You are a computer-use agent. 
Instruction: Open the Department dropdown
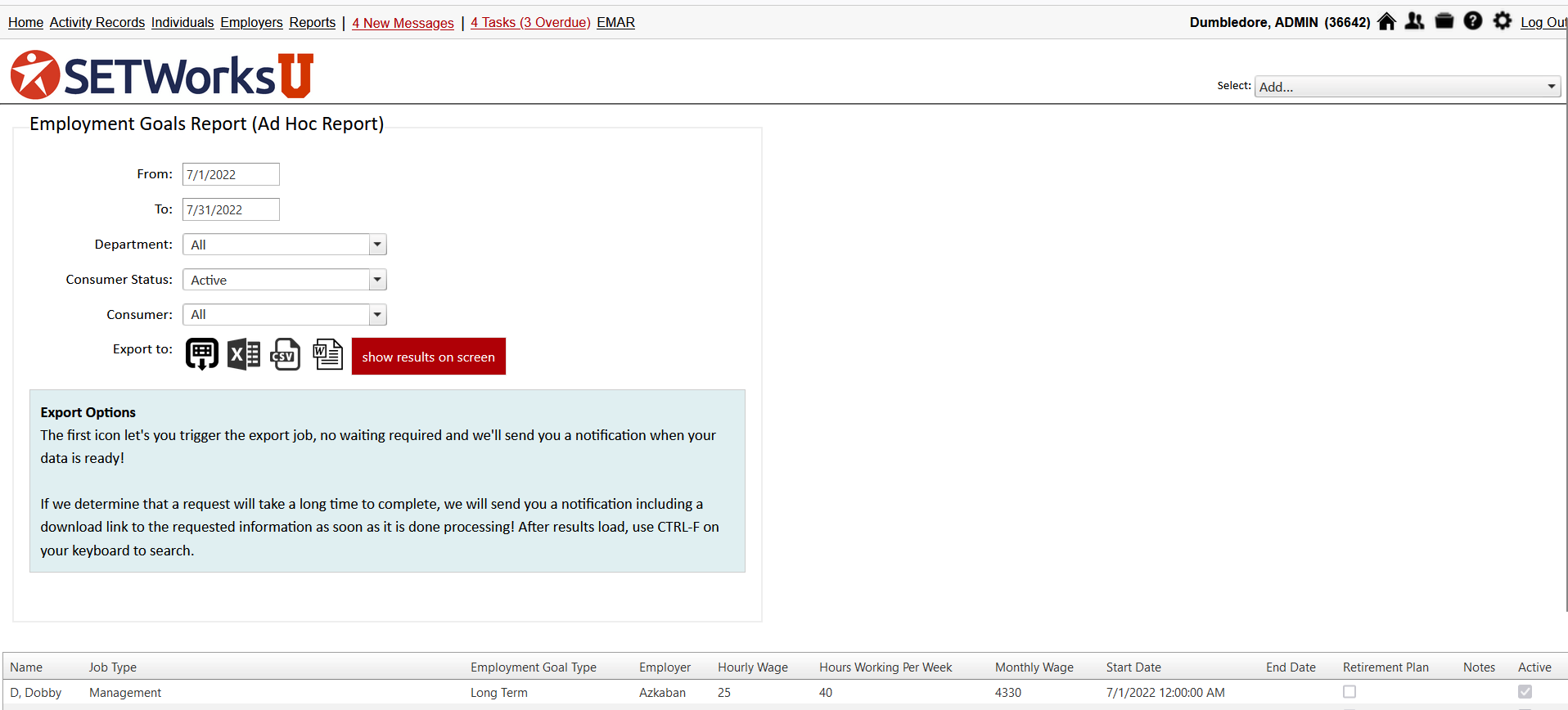click(x=284, y=245)
